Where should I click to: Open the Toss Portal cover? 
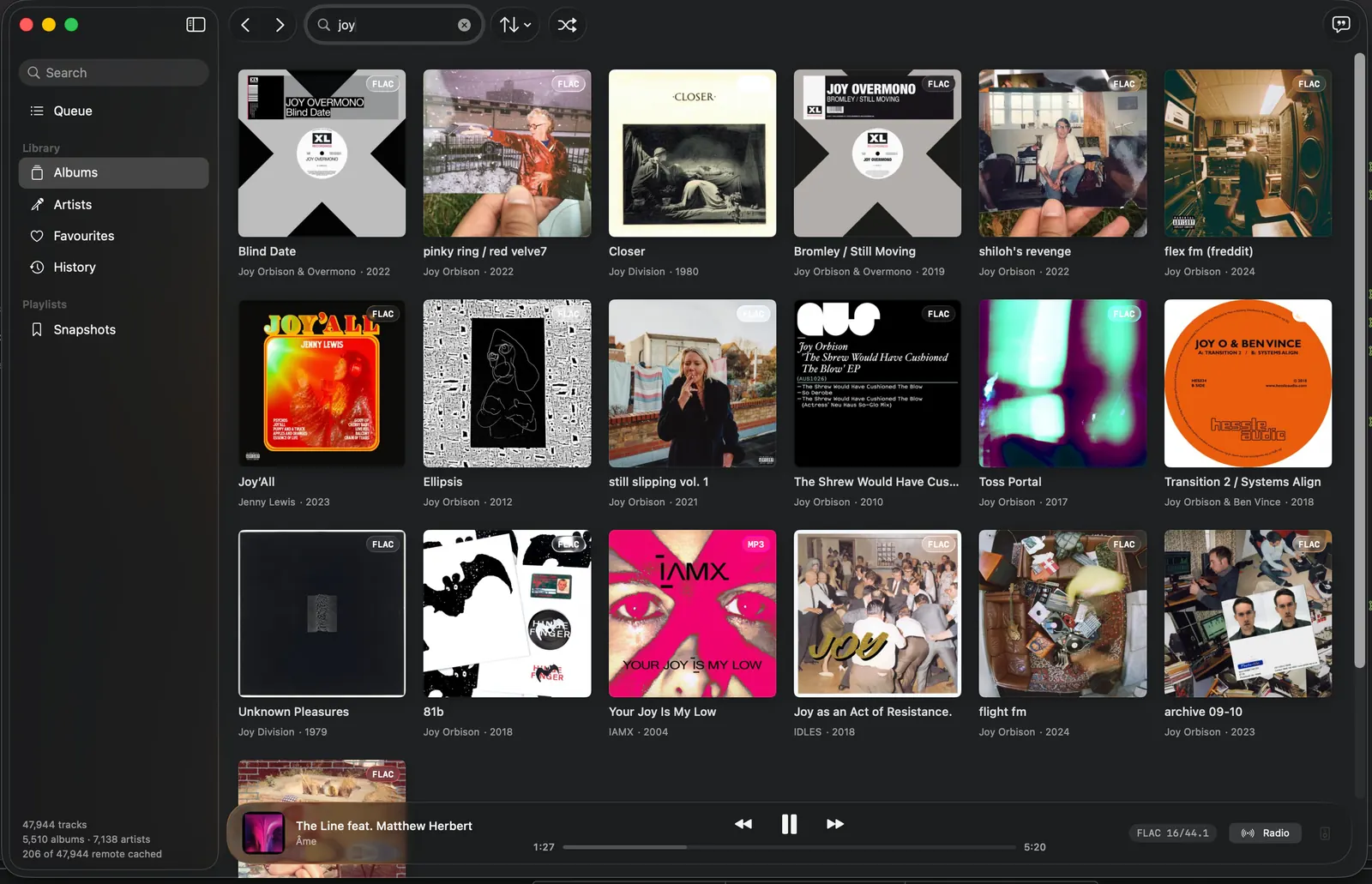coord(1062,383)
